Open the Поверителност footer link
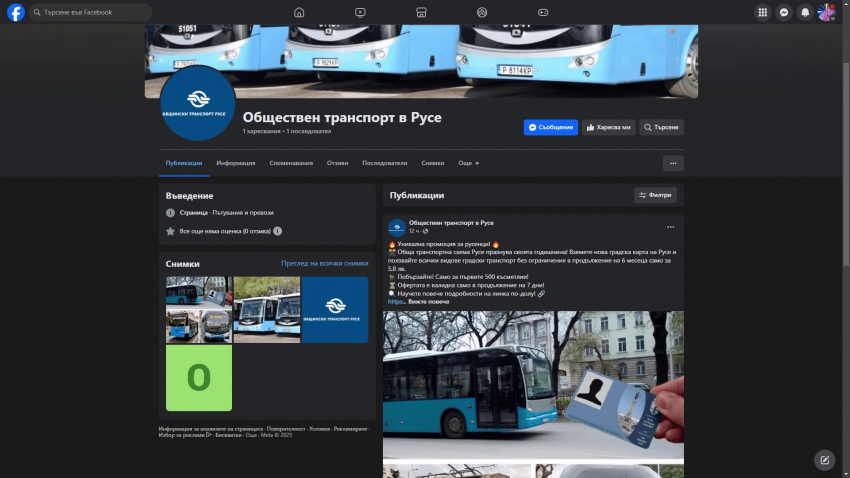The width and height of the screenshot is (850, 478). click(x=286, y=429)
